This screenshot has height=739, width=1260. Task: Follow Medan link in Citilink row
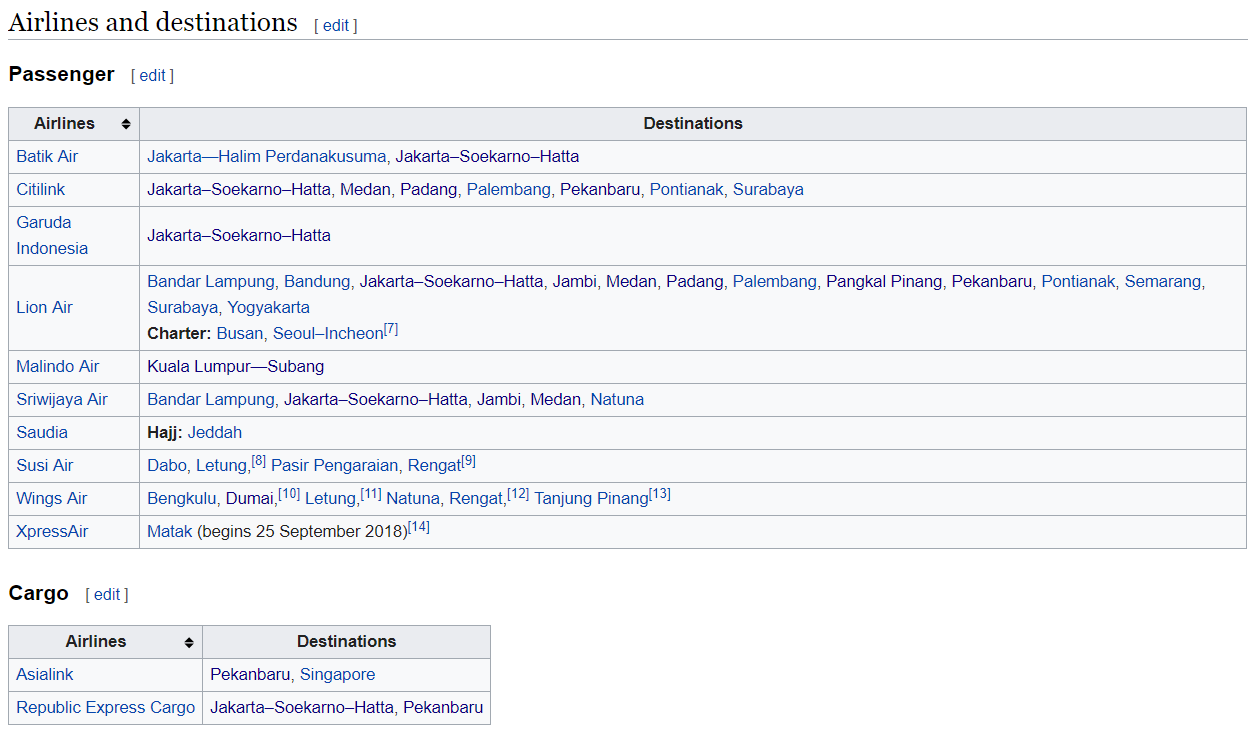click(x=365, y=190)
